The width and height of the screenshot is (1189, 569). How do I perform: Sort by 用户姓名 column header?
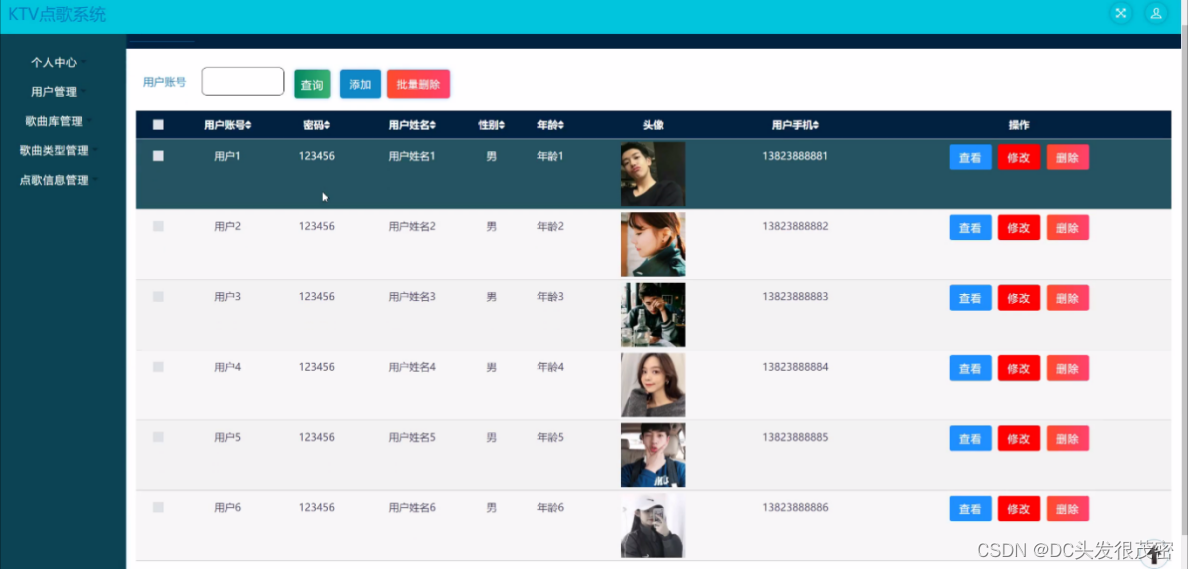[412, 125]
